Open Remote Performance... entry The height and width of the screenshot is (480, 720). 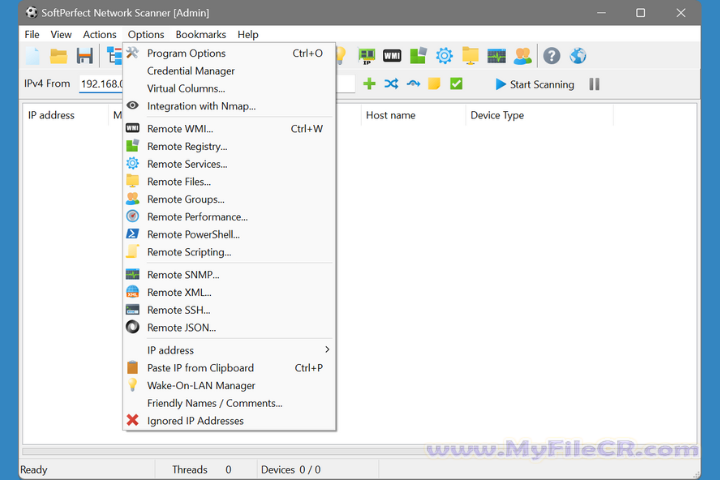tap(229, 217)
